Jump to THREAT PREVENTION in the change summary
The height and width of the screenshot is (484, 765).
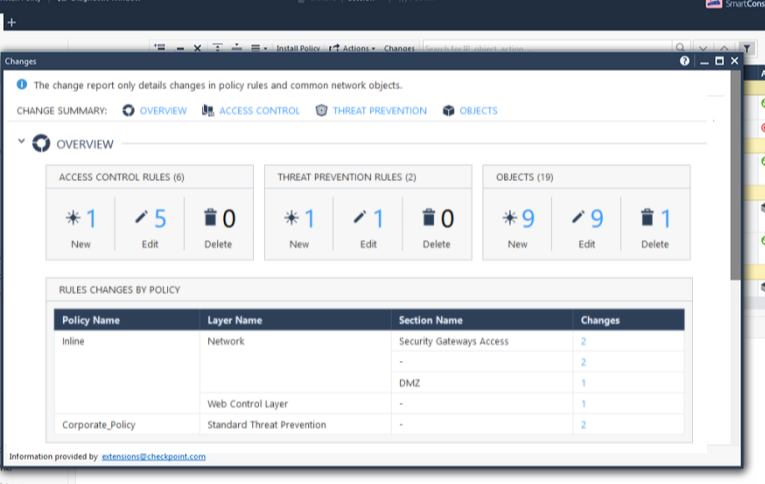(380, 111)
